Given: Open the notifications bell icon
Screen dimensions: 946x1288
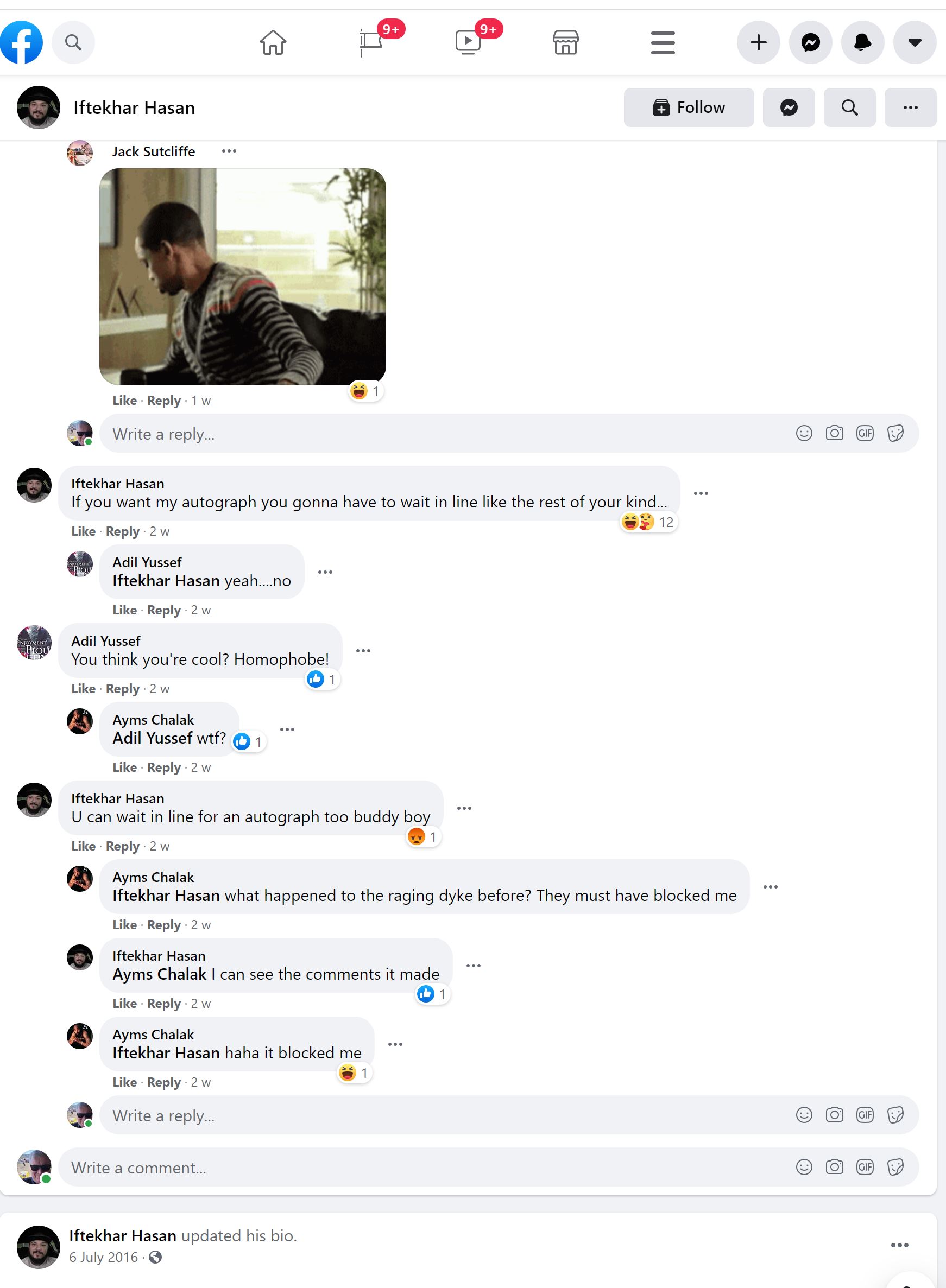Looking at the screenshot, I should tap(862, 42).
